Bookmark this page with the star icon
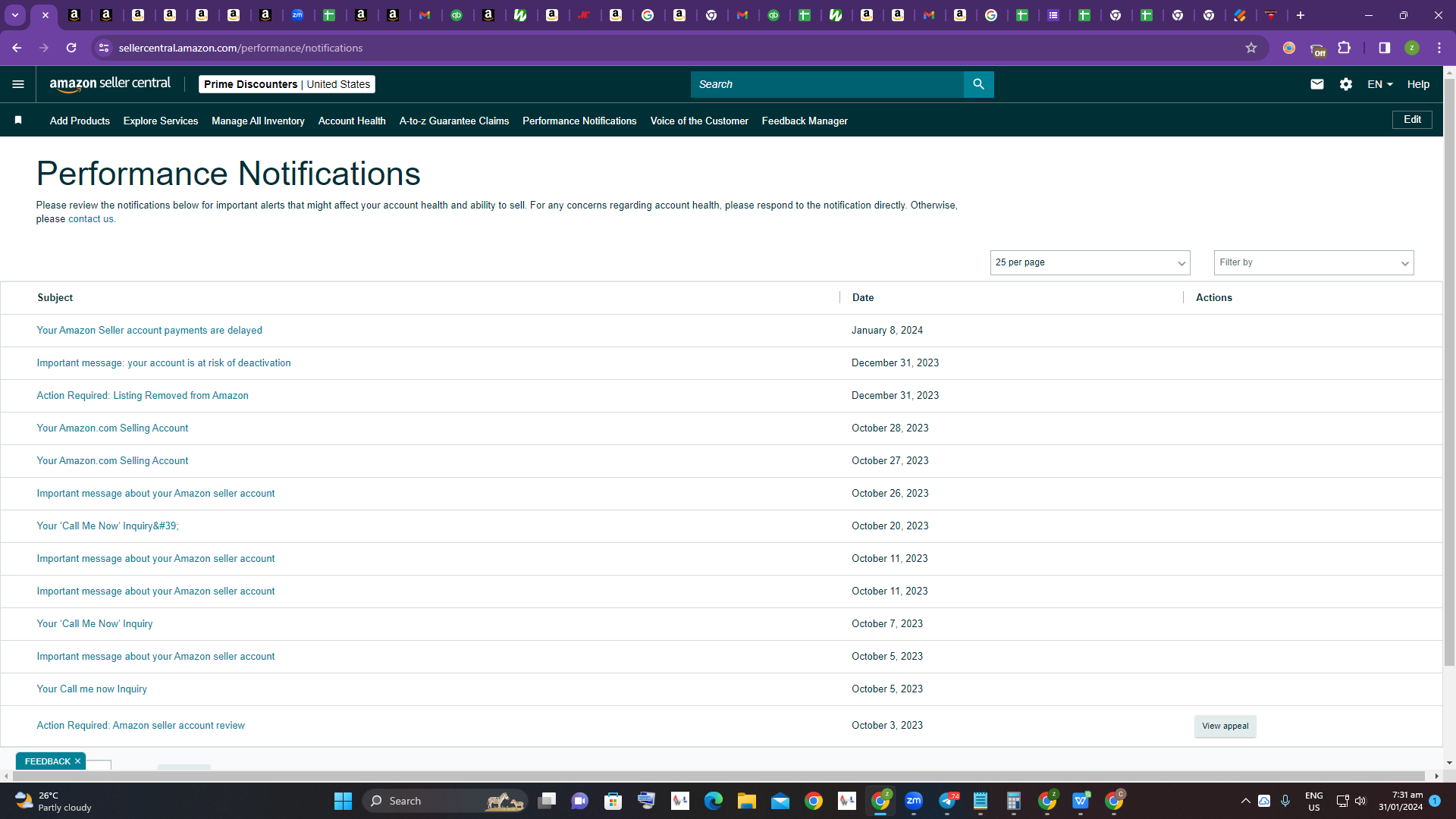Screen dimensions: 1456x819 (x=1251, y=48)
